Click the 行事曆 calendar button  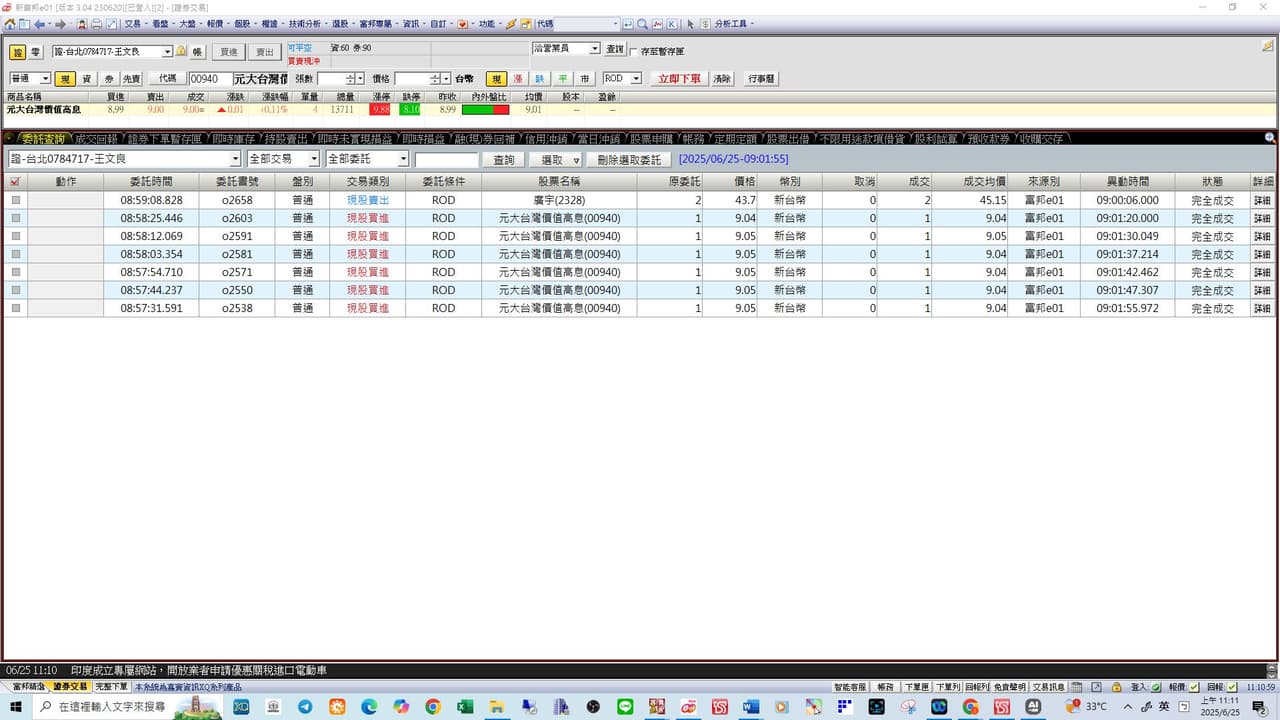(763, 78)
